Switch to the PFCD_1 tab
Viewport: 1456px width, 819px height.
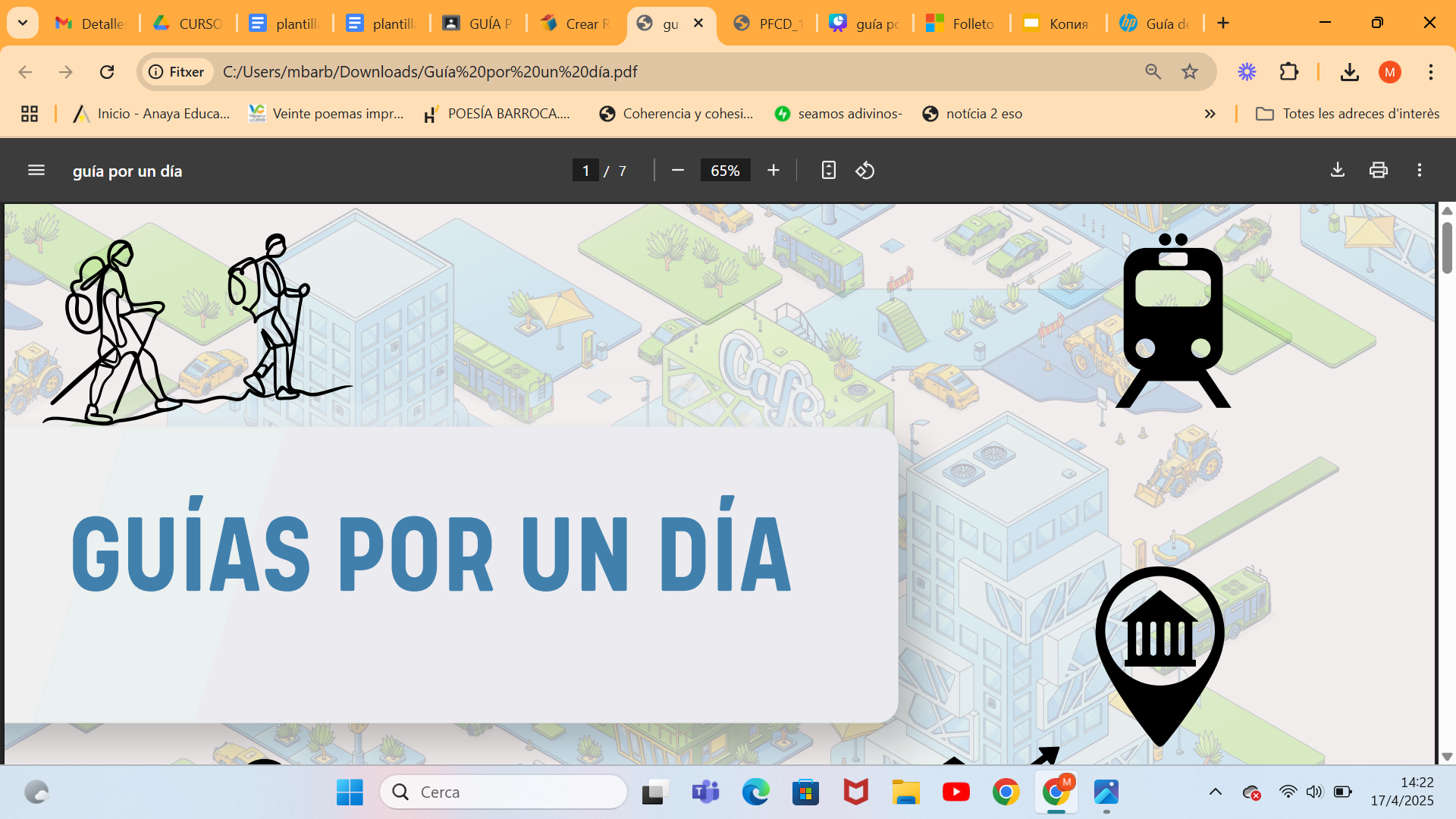767,24
